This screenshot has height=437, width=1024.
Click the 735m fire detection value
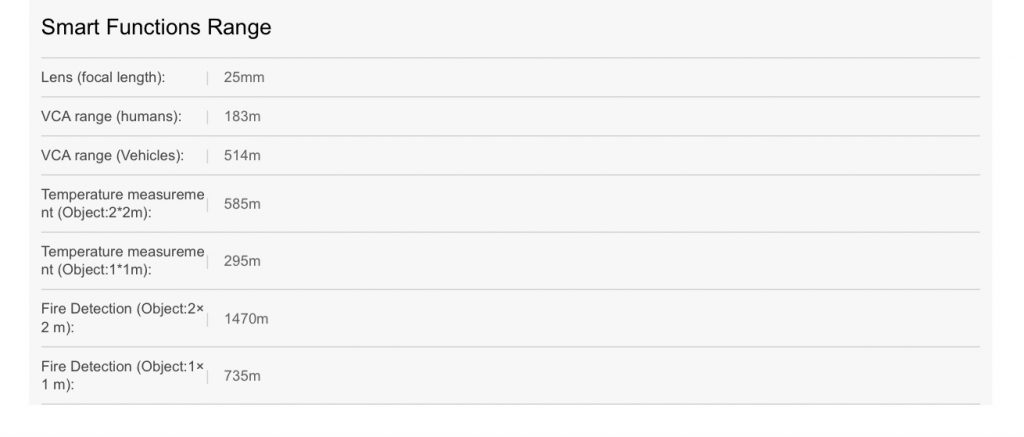pyautogui.click(x=242, y=376)
